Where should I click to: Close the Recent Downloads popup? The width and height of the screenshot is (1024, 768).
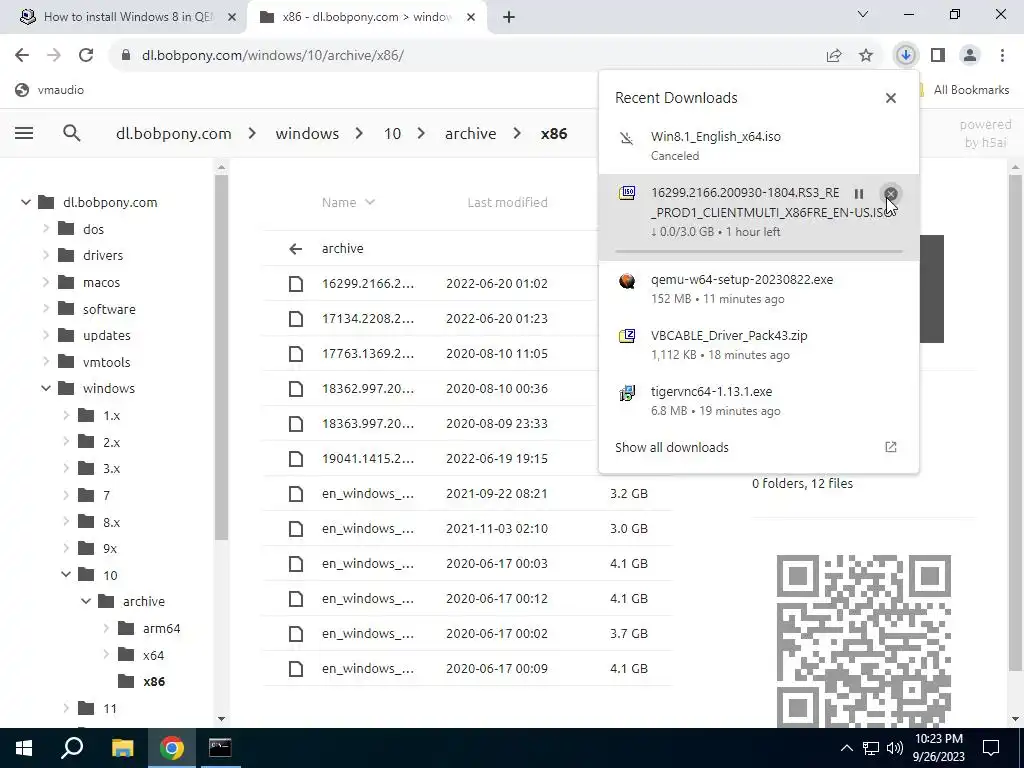coord(891,98)
